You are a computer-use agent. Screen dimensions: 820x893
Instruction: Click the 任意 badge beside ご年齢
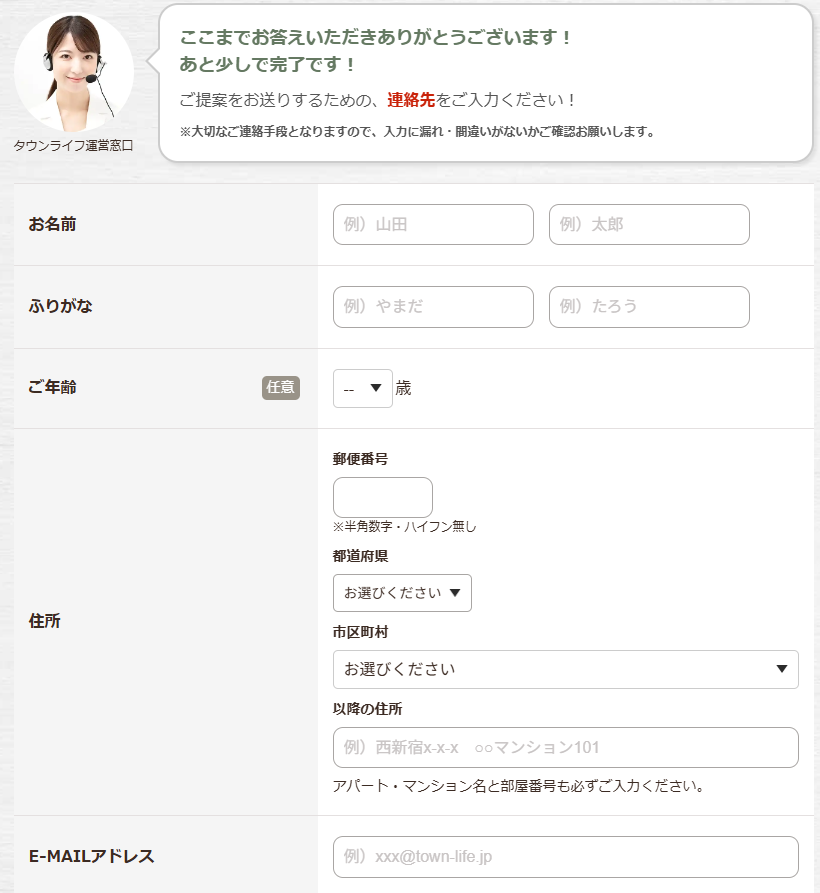281,388
